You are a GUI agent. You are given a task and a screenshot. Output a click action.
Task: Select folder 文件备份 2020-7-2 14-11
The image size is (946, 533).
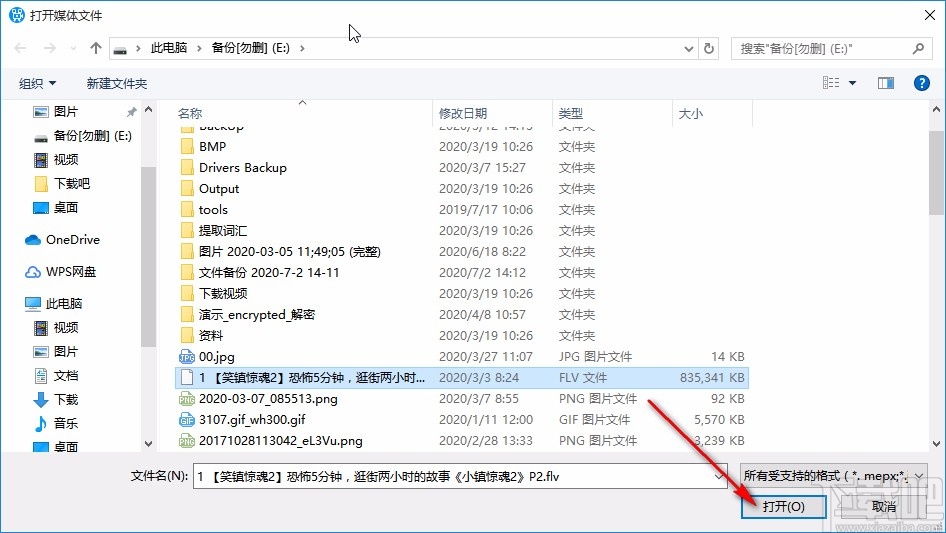tap(462, 273)
